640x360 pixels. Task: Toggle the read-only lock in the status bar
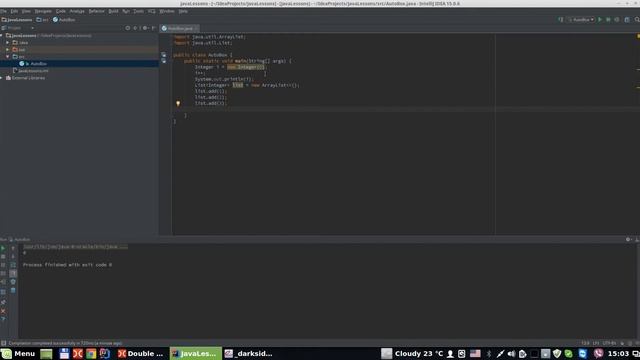click(622, 343)
